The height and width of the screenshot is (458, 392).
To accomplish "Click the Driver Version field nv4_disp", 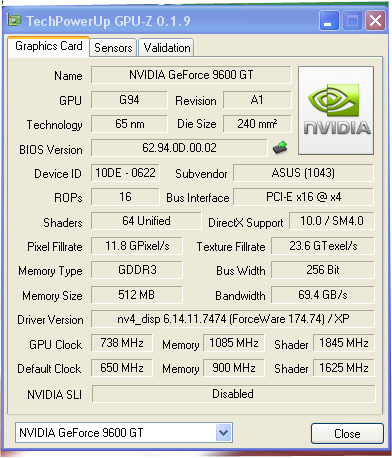I will (233, 319).
